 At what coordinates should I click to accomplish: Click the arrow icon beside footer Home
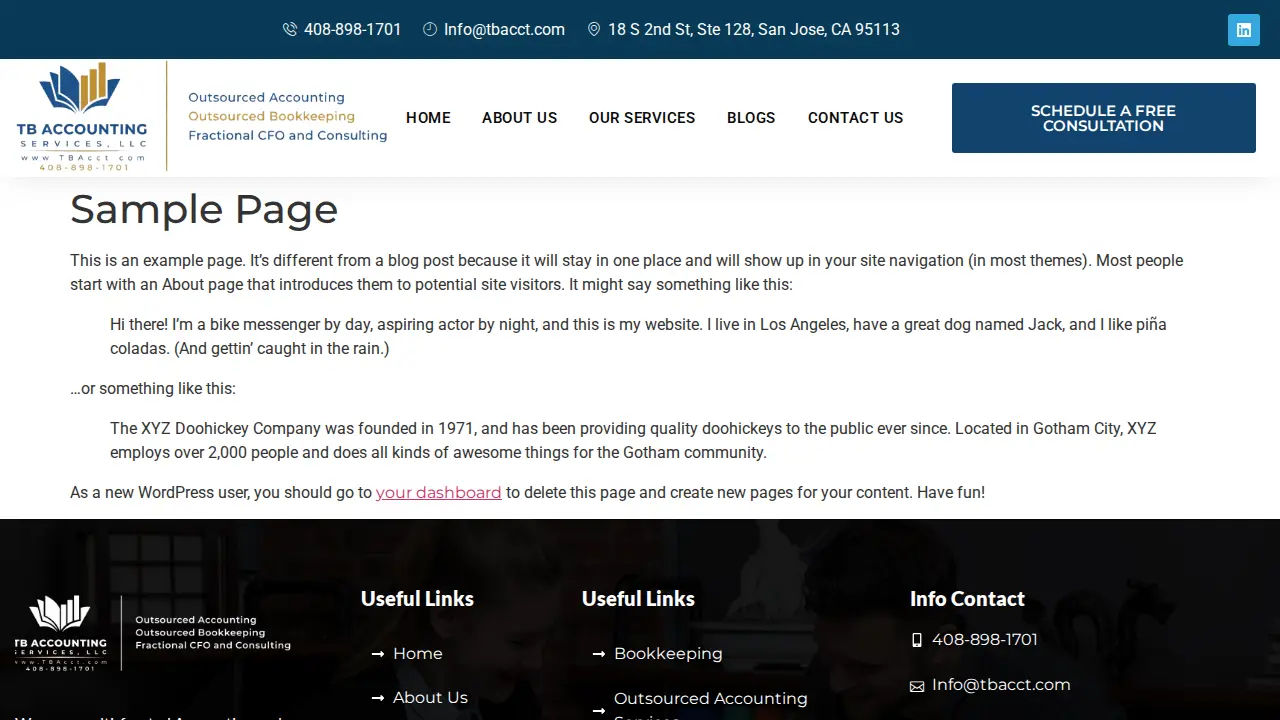tap(378, 654)
